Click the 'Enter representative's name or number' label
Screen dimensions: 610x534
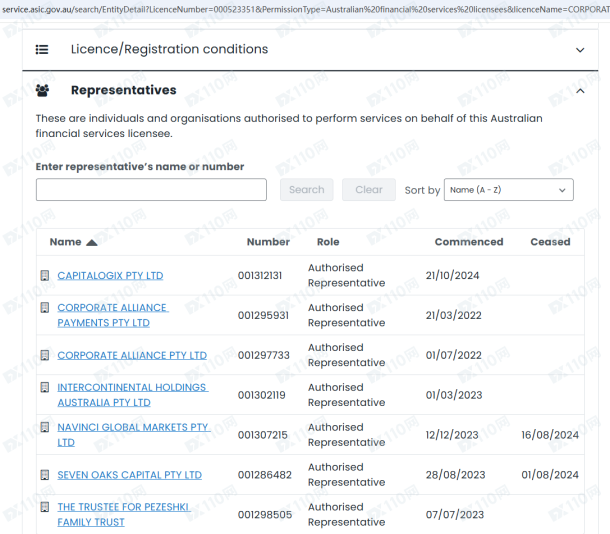click(140, 167)
